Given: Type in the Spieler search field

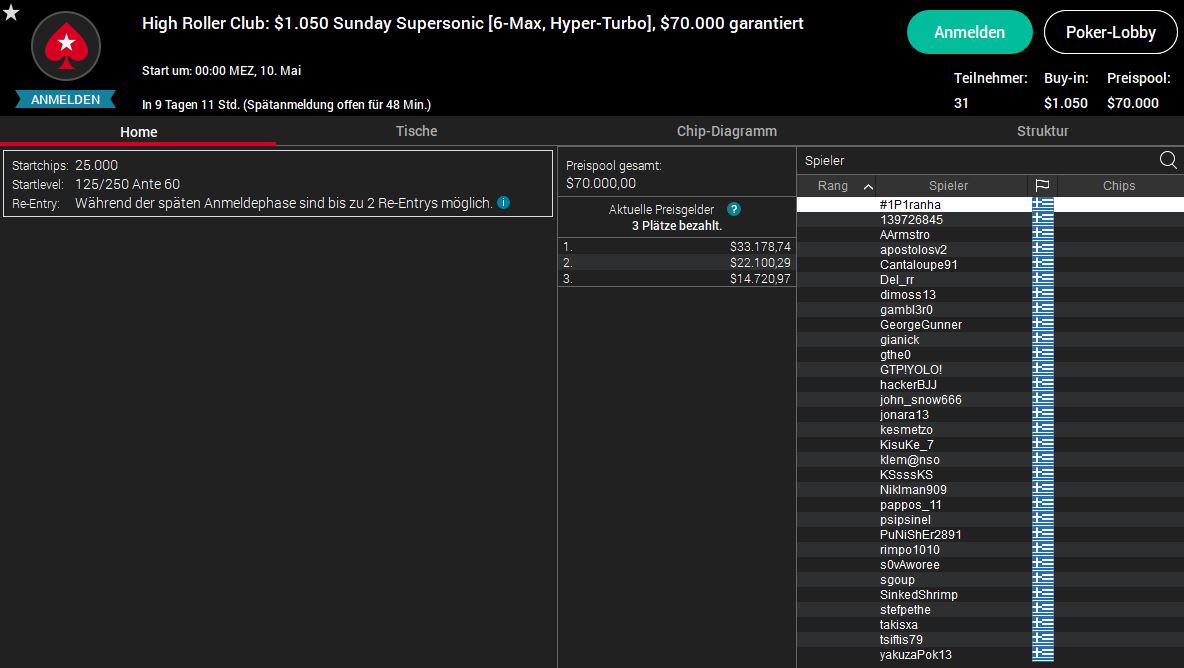Looking at the screenshot, I should click(975, 160).
